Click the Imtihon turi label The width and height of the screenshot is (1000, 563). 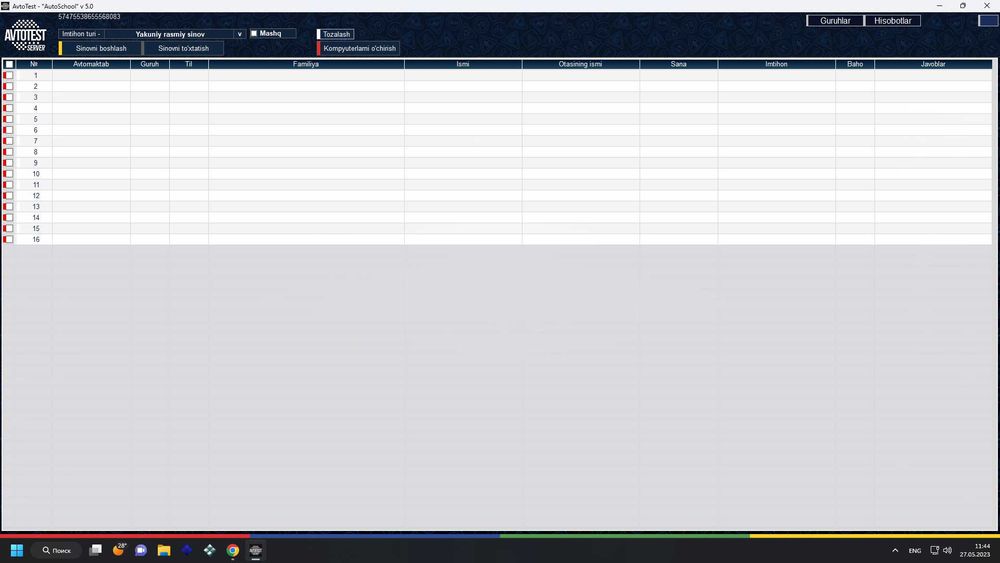[x=82, y=34]
